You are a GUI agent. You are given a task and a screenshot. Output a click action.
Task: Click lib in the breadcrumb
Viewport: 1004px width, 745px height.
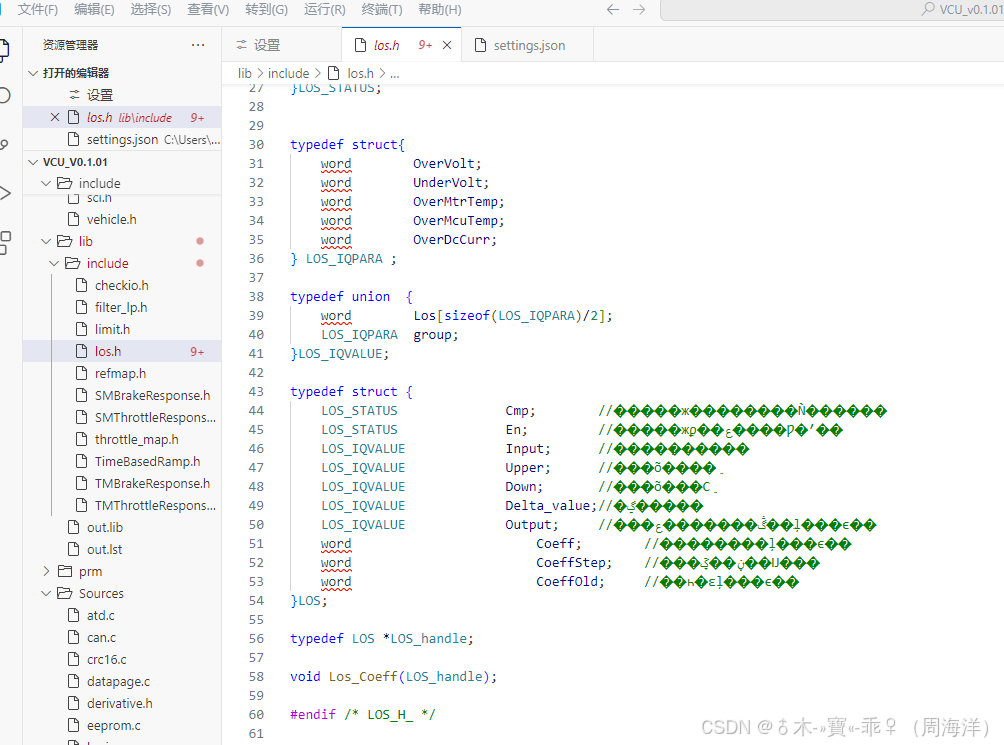pos(245,74)
